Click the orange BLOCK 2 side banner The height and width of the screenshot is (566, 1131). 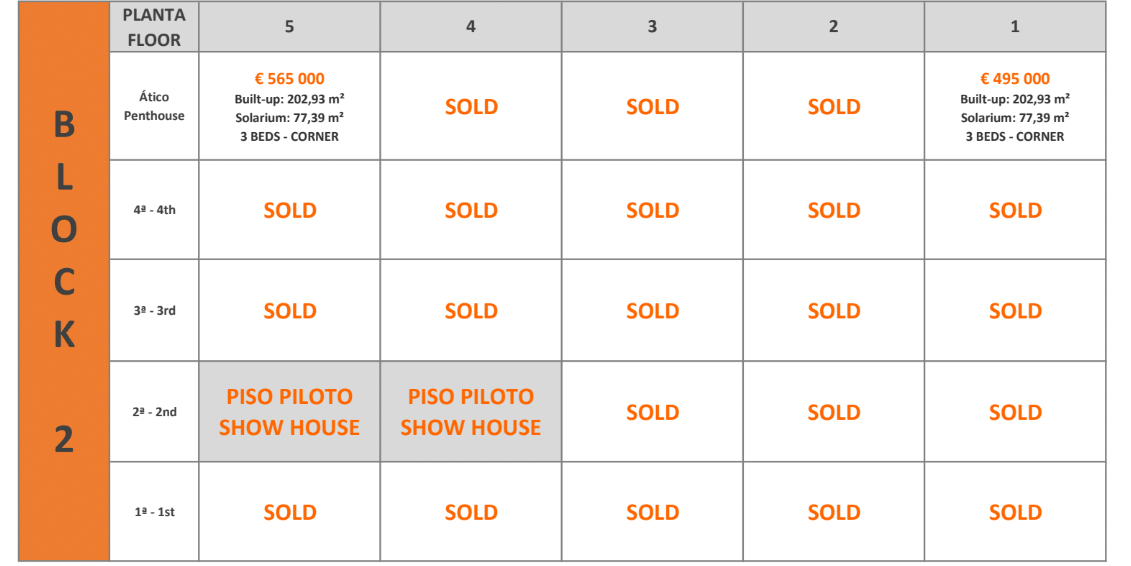(x=64, y=282)
